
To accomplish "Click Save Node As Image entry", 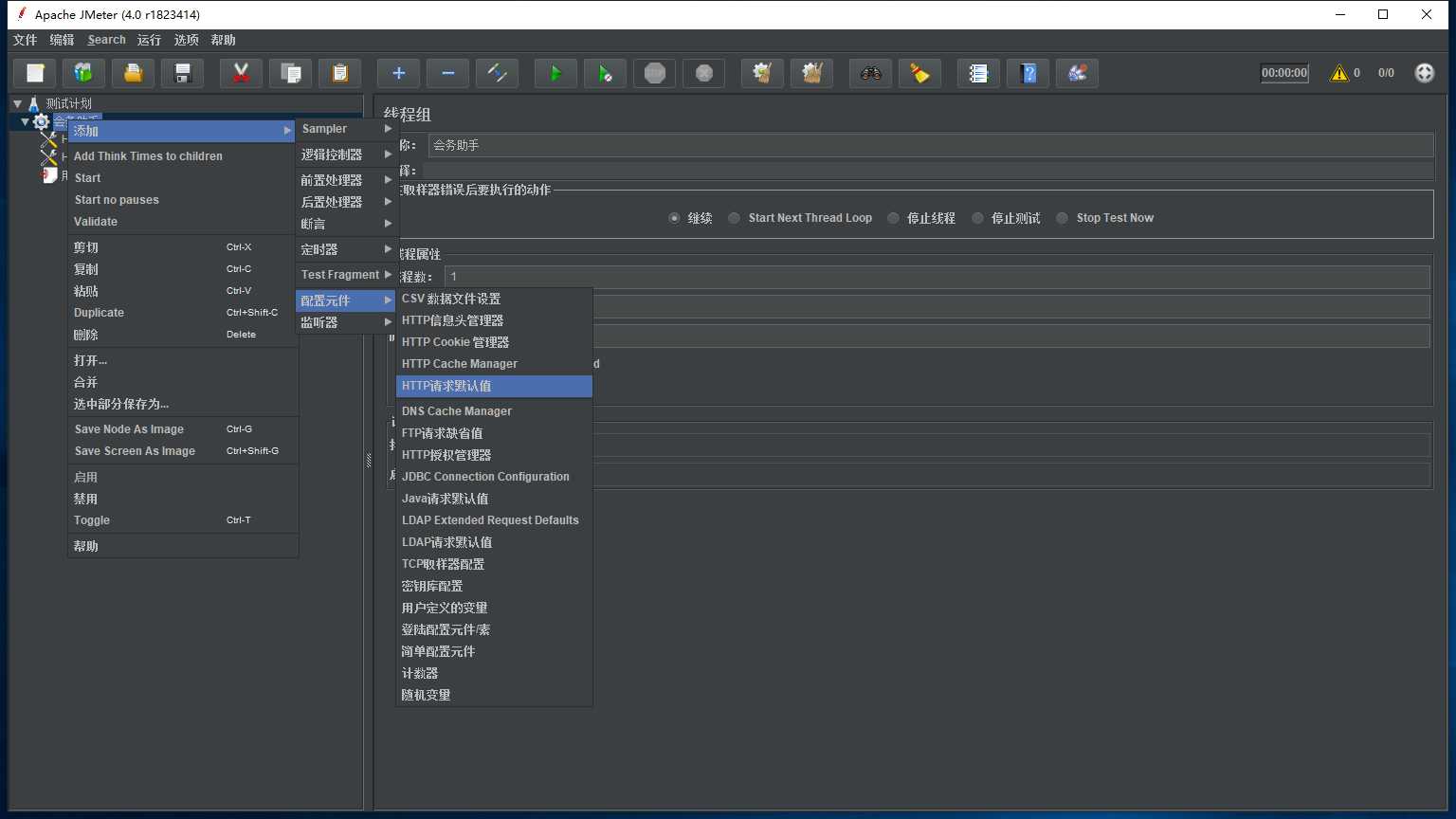I will [x=182, y=429].
